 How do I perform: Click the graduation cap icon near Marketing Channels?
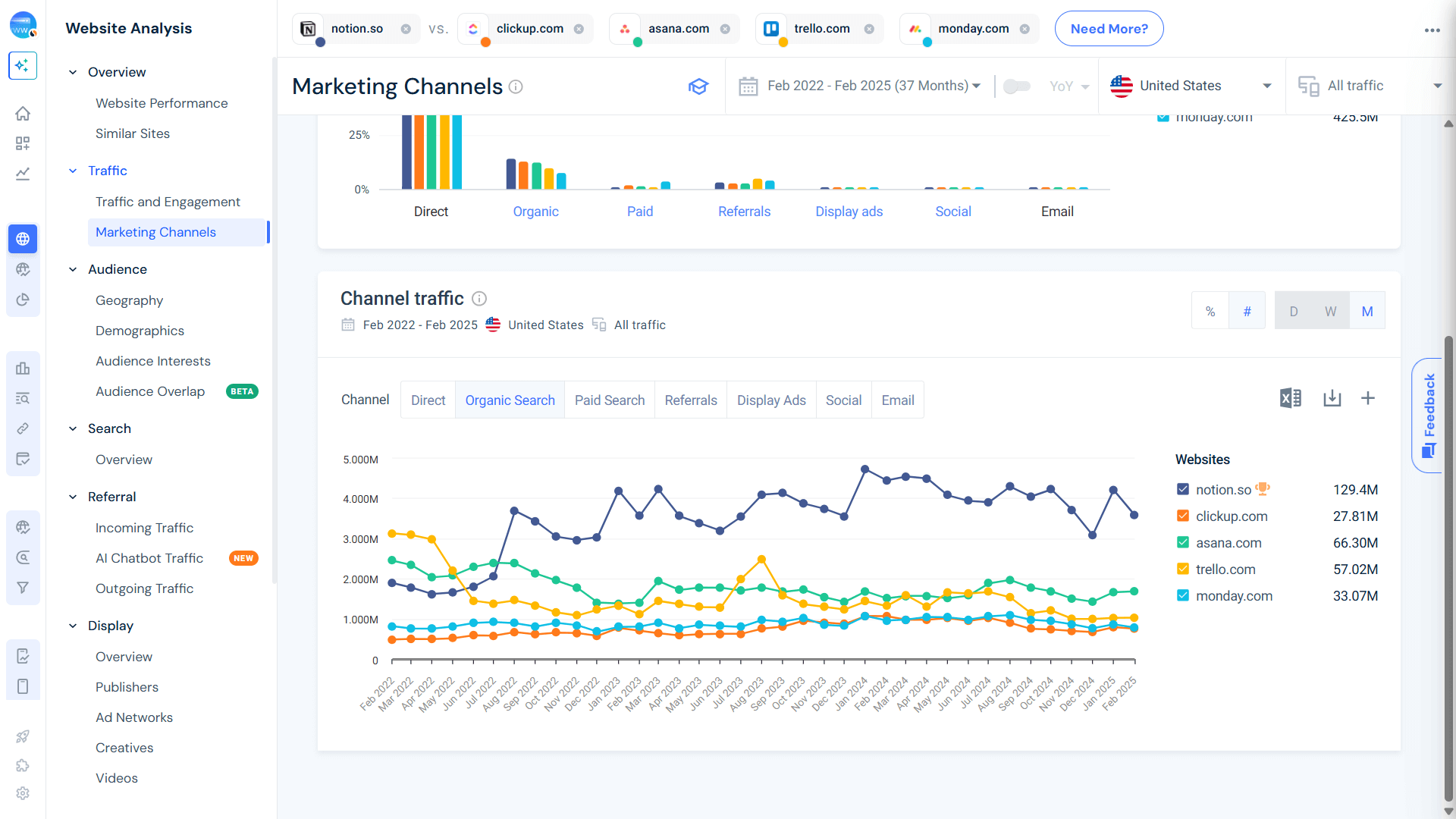pos(698,86)
